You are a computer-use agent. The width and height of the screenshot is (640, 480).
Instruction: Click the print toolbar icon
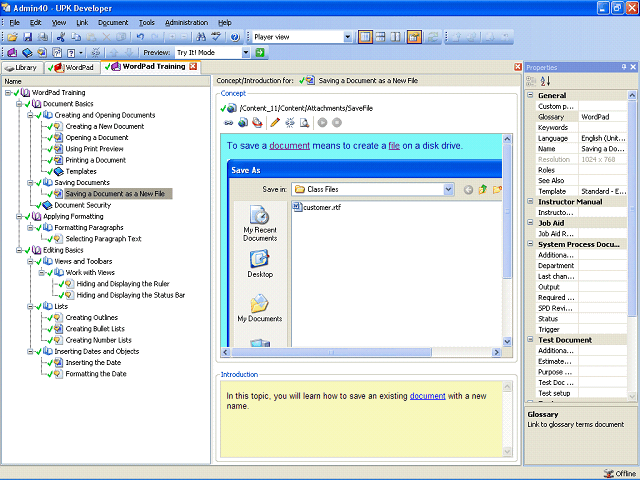(x=42, y=37)
